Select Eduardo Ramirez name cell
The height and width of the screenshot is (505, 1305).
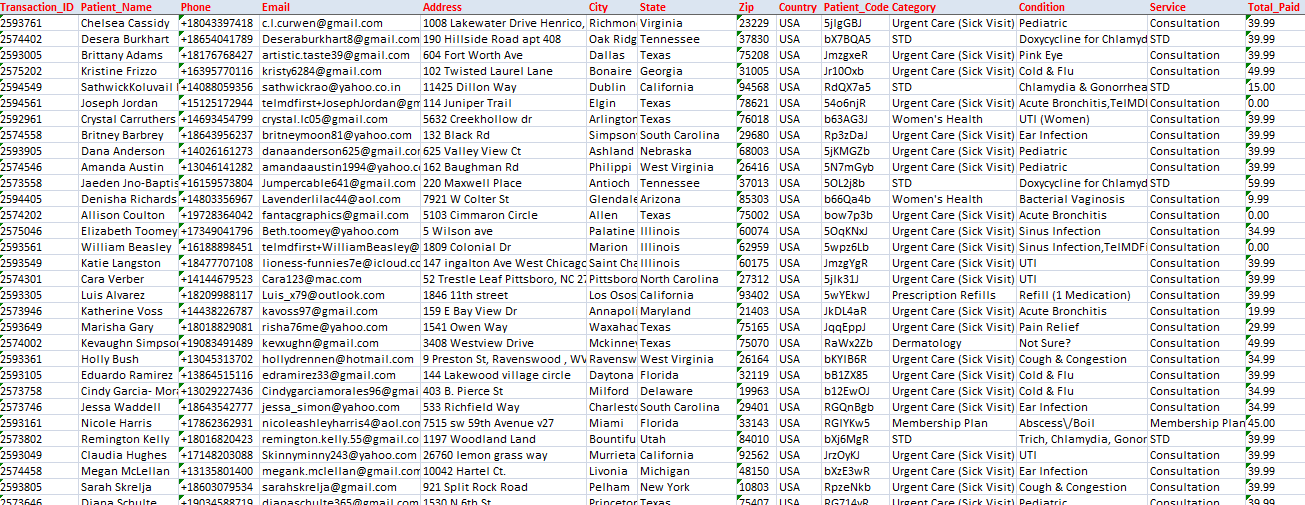pyautogui.click(x=128, y=375)
